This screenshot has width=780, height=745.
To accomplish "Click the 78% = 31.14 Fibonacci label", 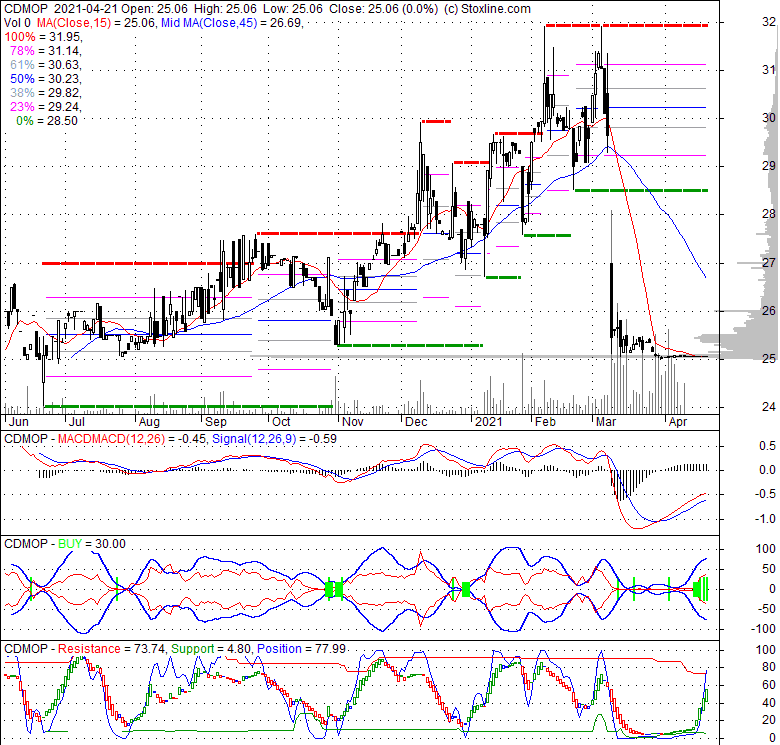I will pos(45,51).
